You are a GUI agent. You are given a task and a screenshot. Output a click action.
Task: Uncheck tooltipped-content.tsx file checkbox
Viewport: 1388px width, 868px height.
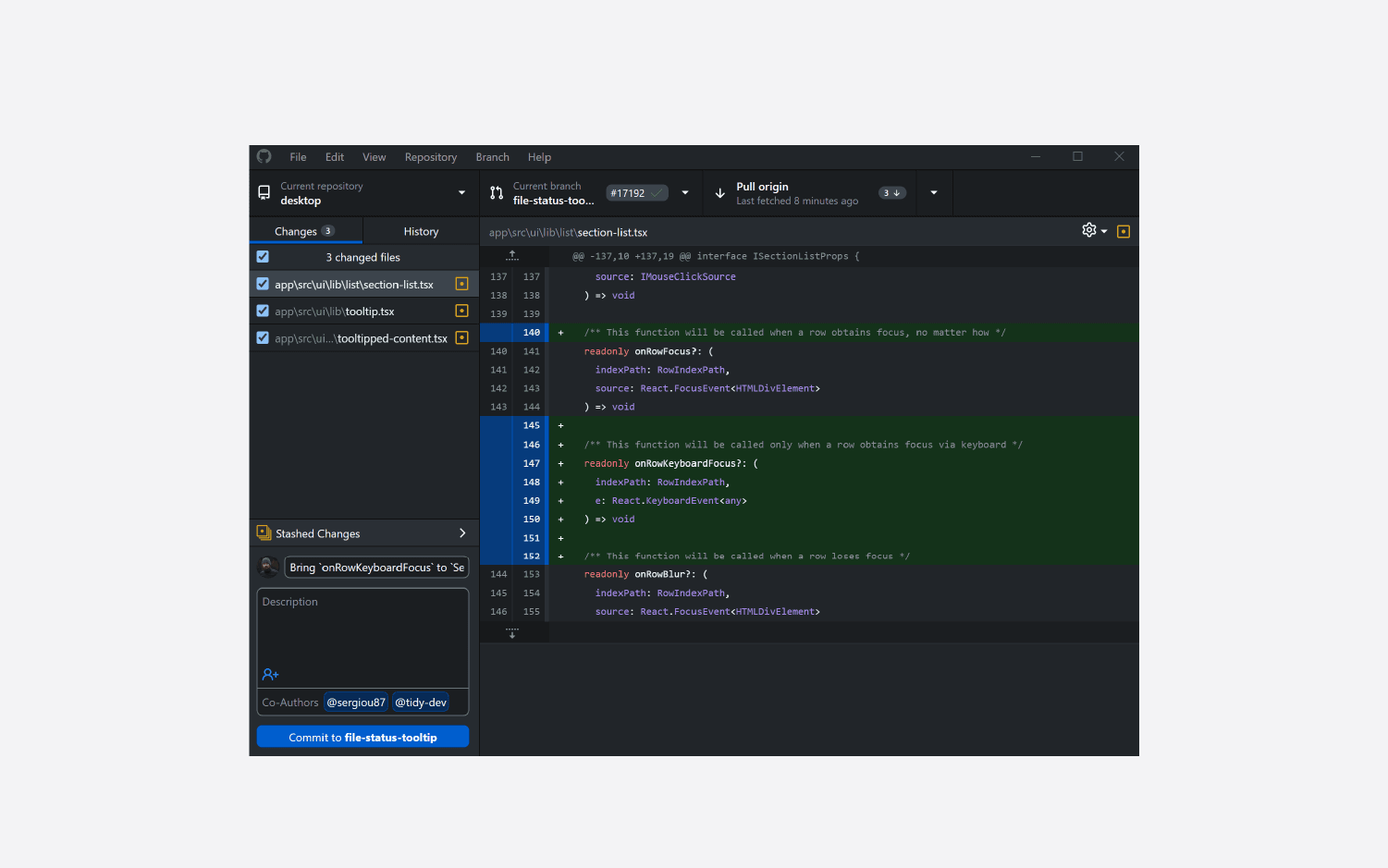[x=263, y=338]
